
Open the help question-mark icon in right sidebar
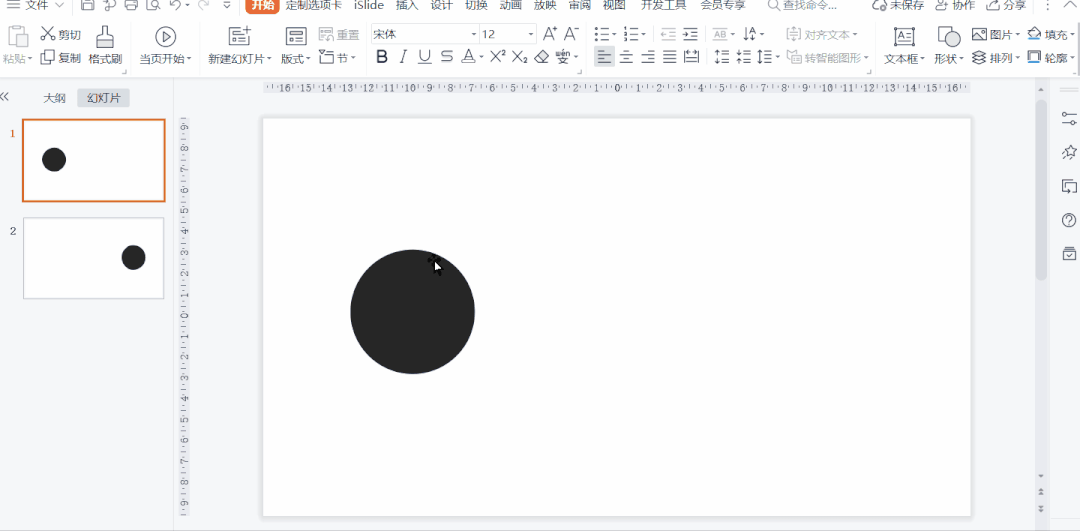1069,220
